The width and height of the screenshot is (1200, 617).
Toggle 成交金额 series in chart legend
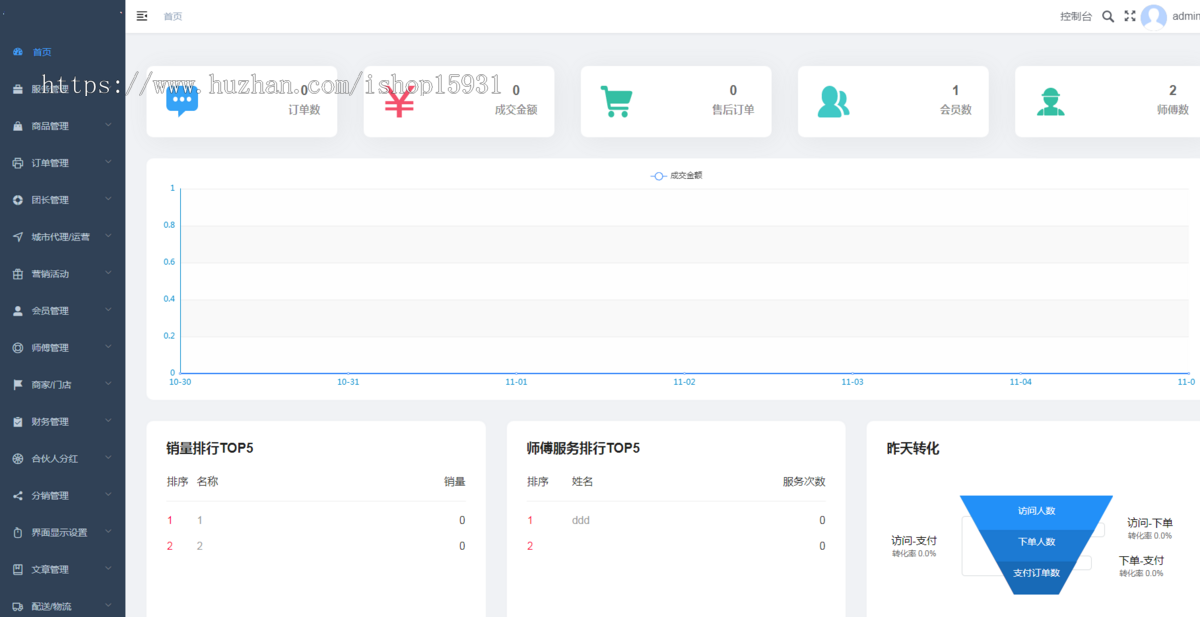click(677, 175)
